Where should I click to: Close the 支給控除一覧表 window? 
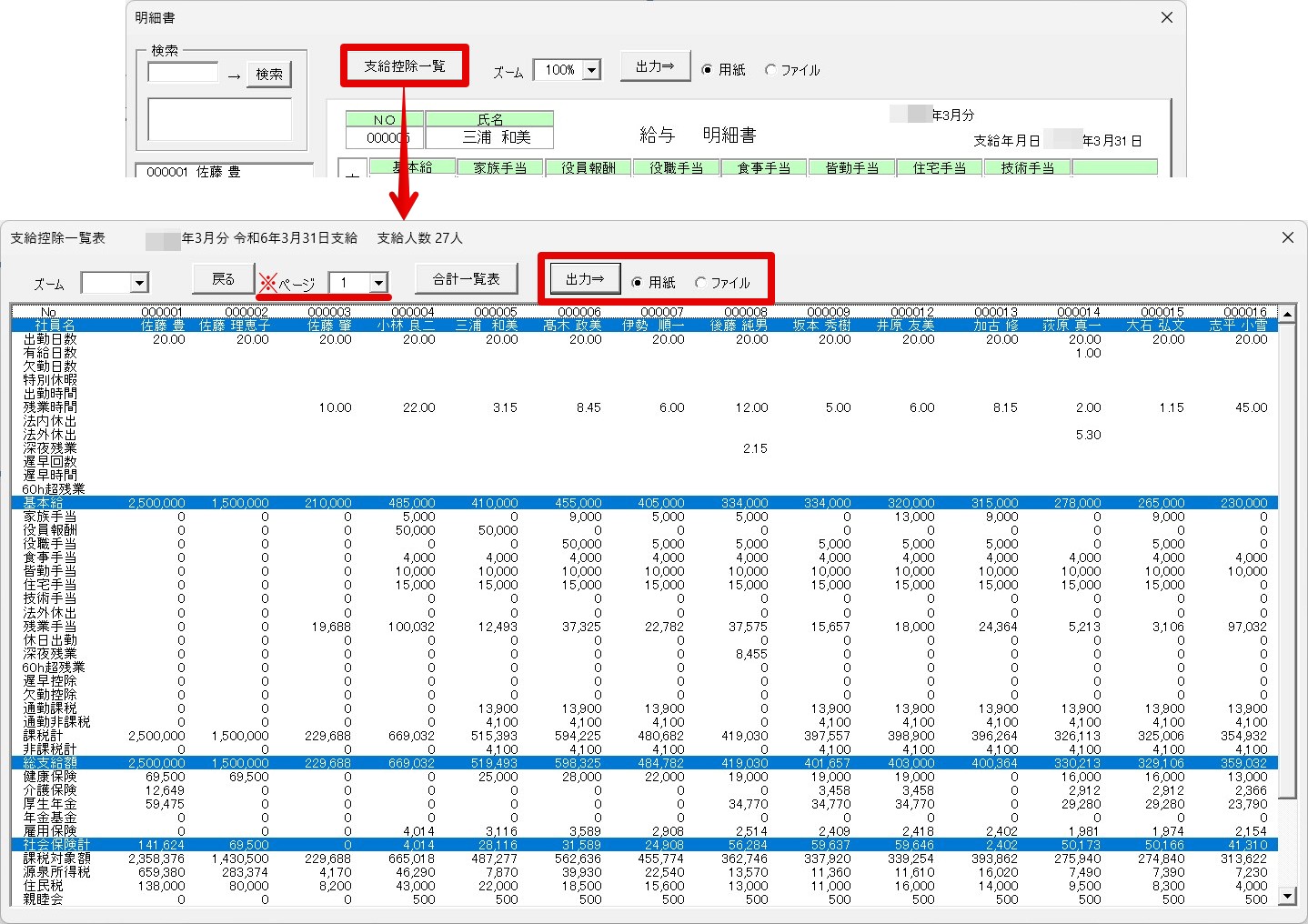(x=1287, y=237)
